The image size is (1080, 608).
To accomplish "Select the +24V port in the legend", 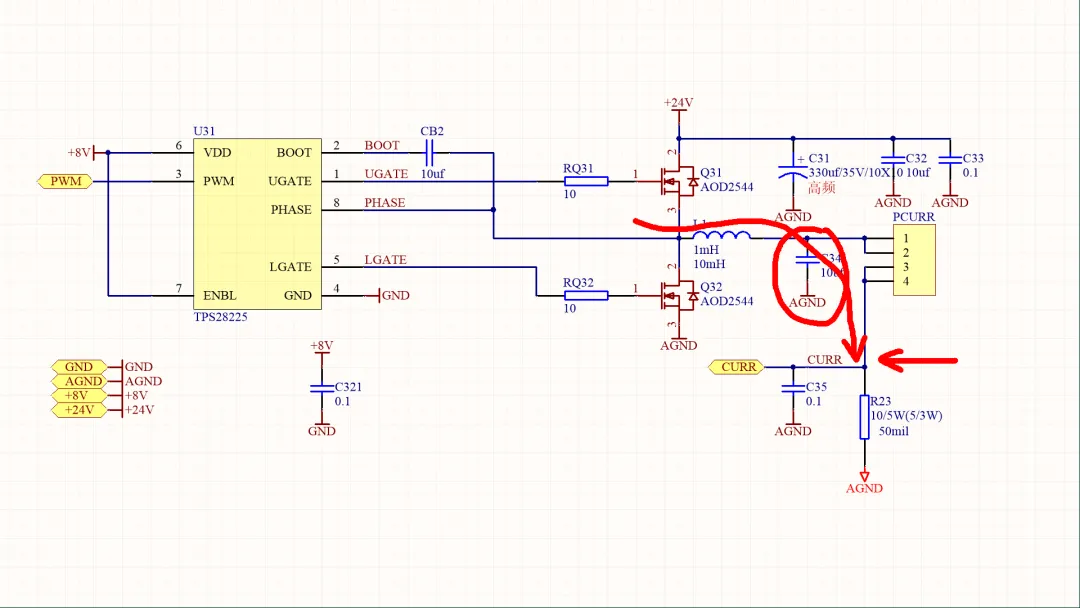I will pyautogui.click(x=79, y=410).
